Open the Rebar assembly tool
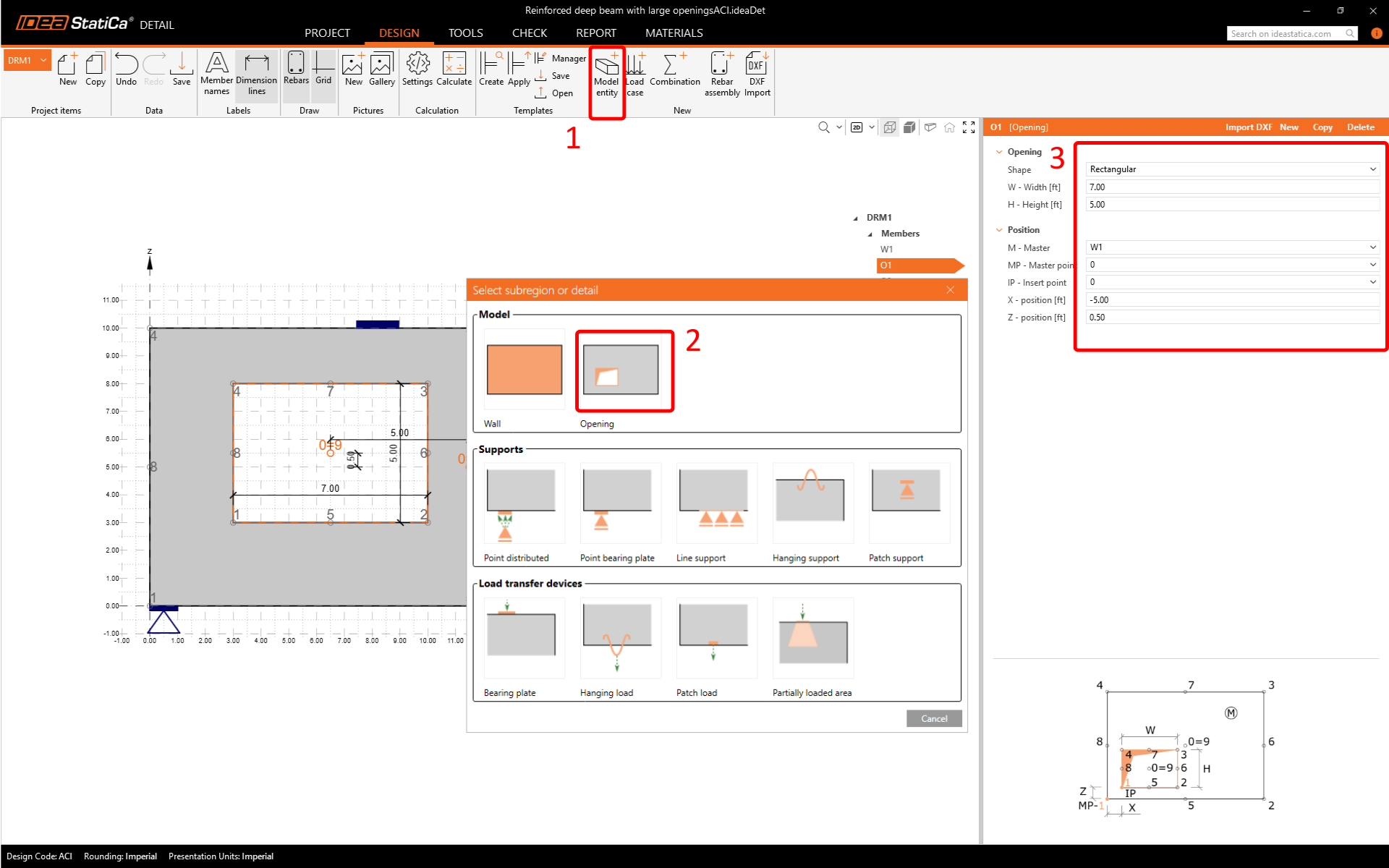Viewport: 1389px width, 868px height. coord(721,73)
